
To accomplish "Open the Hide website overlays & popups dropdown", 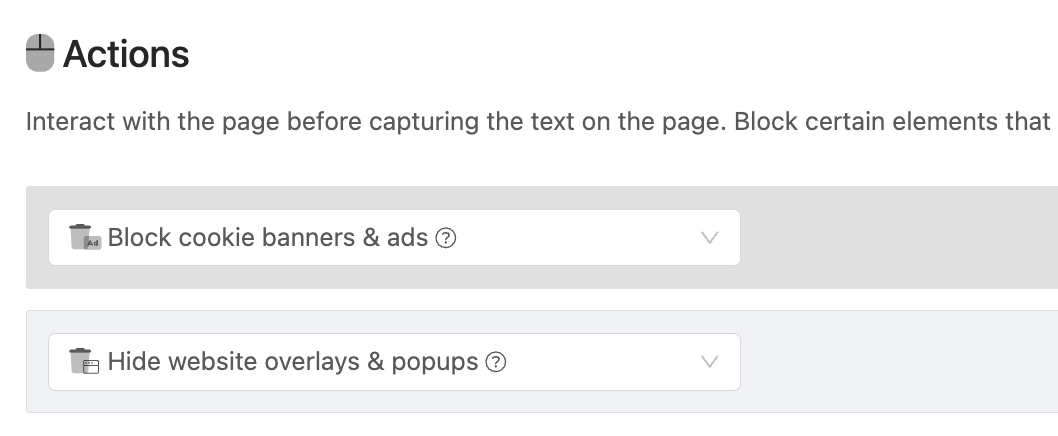I will [x=394, y=362].
